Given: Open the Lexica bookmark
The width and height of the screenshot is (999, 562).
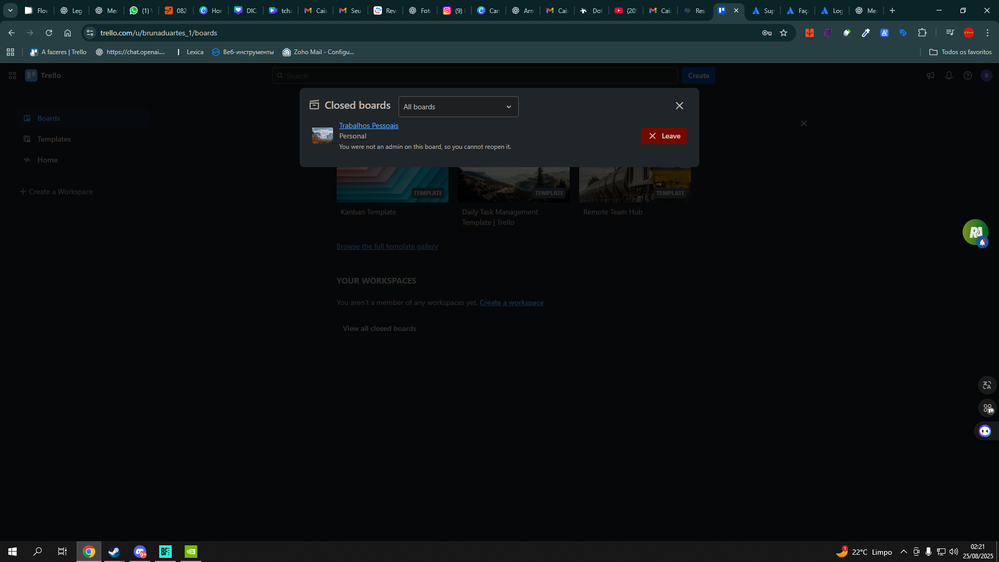Looking at the screenshot, I should point(190,52).
